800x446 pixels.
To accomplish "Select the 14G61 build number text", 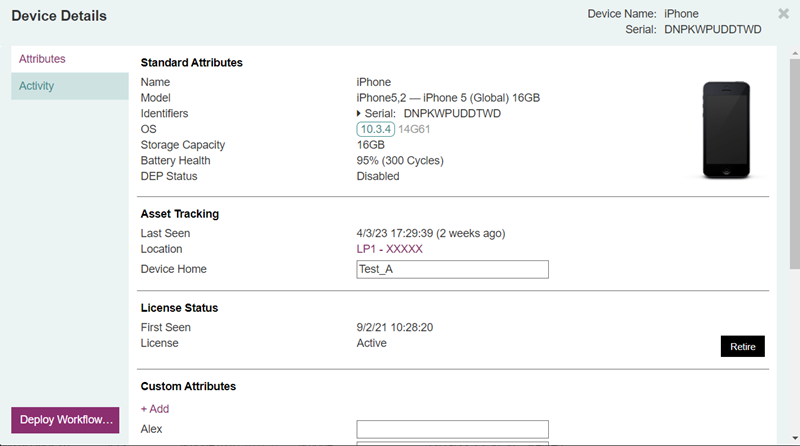I will coord(415,129).
